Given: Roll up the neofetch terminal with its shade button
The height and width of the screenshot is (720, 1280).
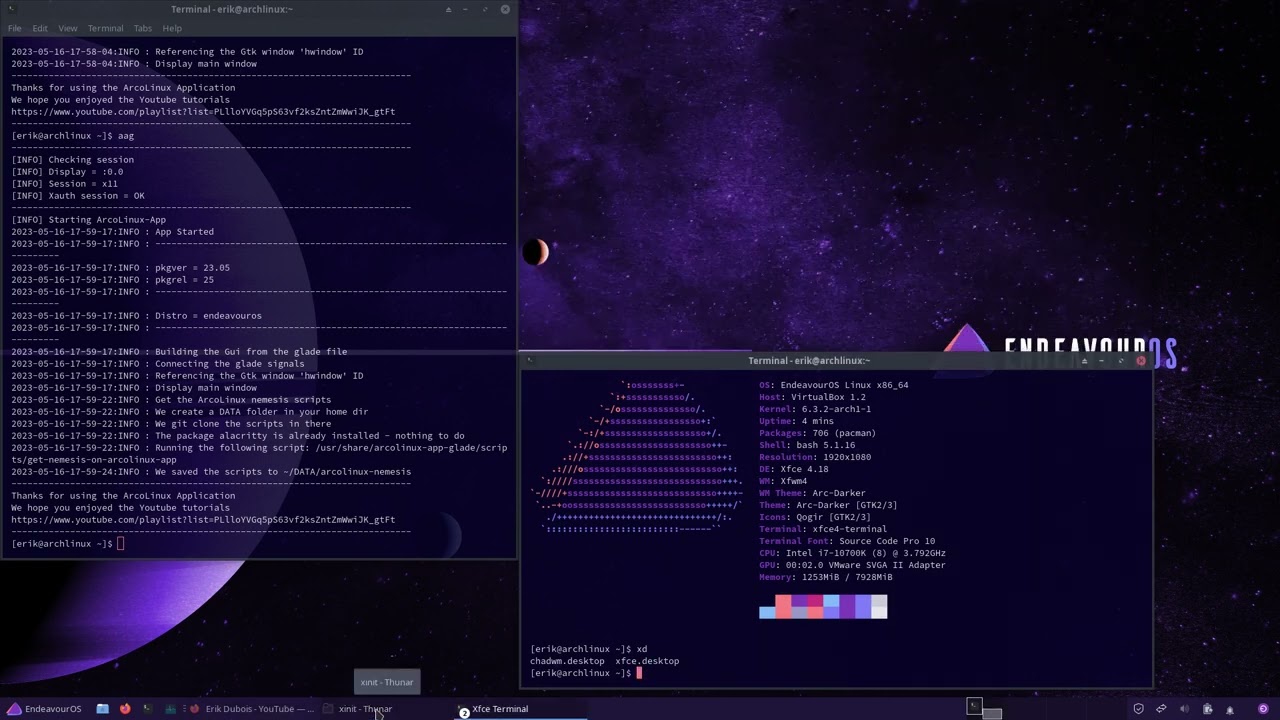Looking at the screenshot, I should [1084, 360].
